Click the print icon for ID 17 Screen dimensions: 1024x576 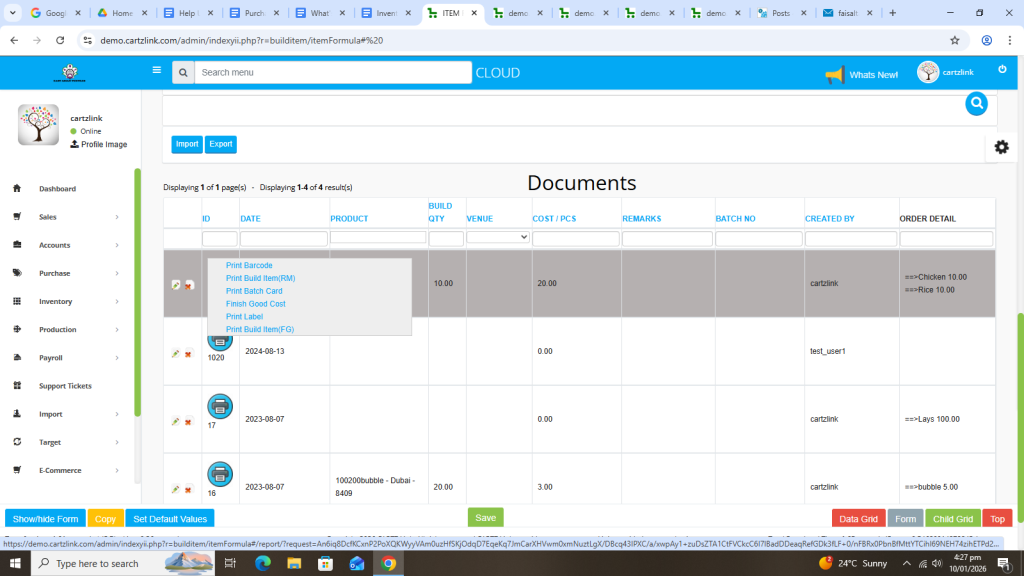220,406
